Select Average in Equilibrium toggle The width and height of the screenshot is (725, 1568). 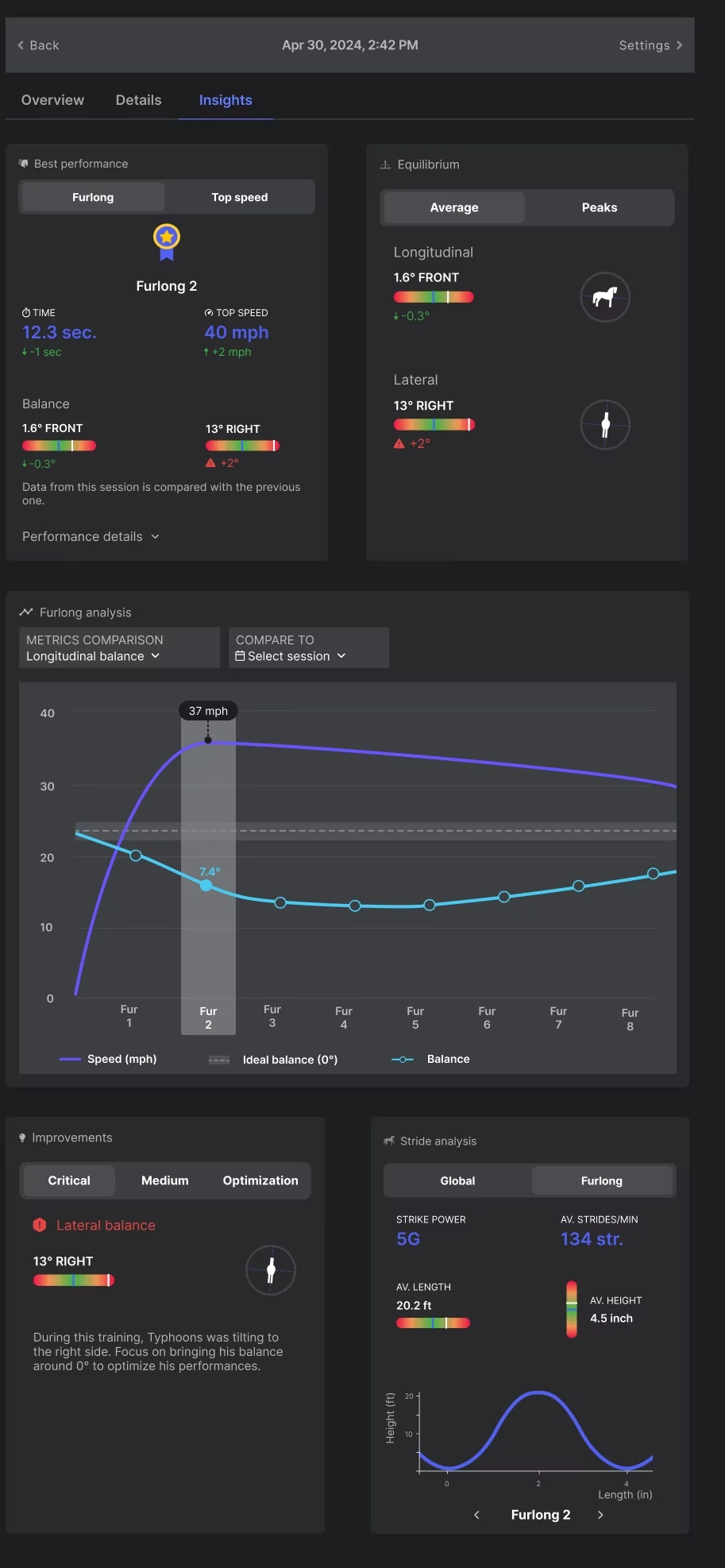[x=454, y=207]
